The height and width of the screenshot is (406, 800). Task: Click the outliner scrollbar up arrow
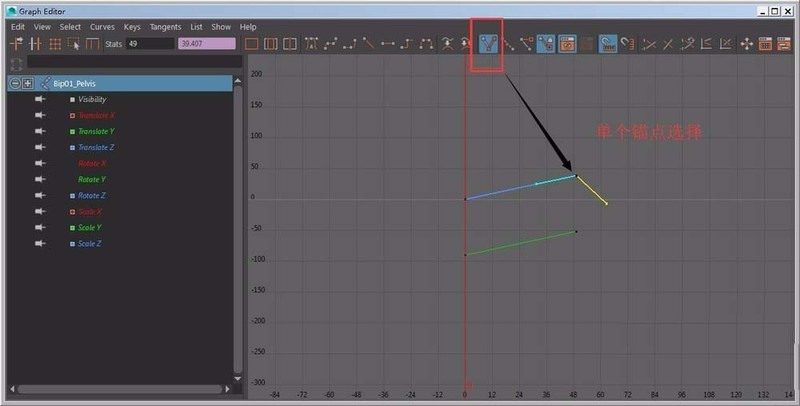(238, 81)
